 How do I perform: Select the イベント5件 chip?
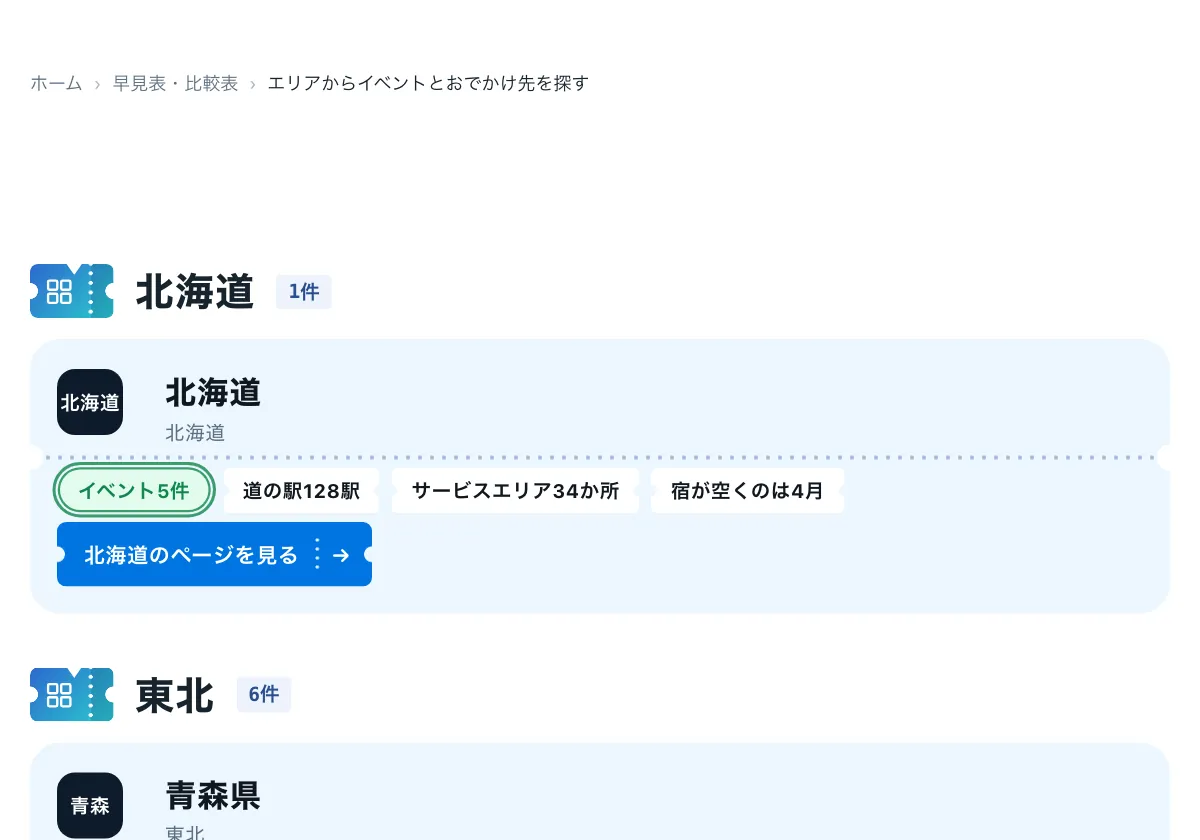coord(134,491)
